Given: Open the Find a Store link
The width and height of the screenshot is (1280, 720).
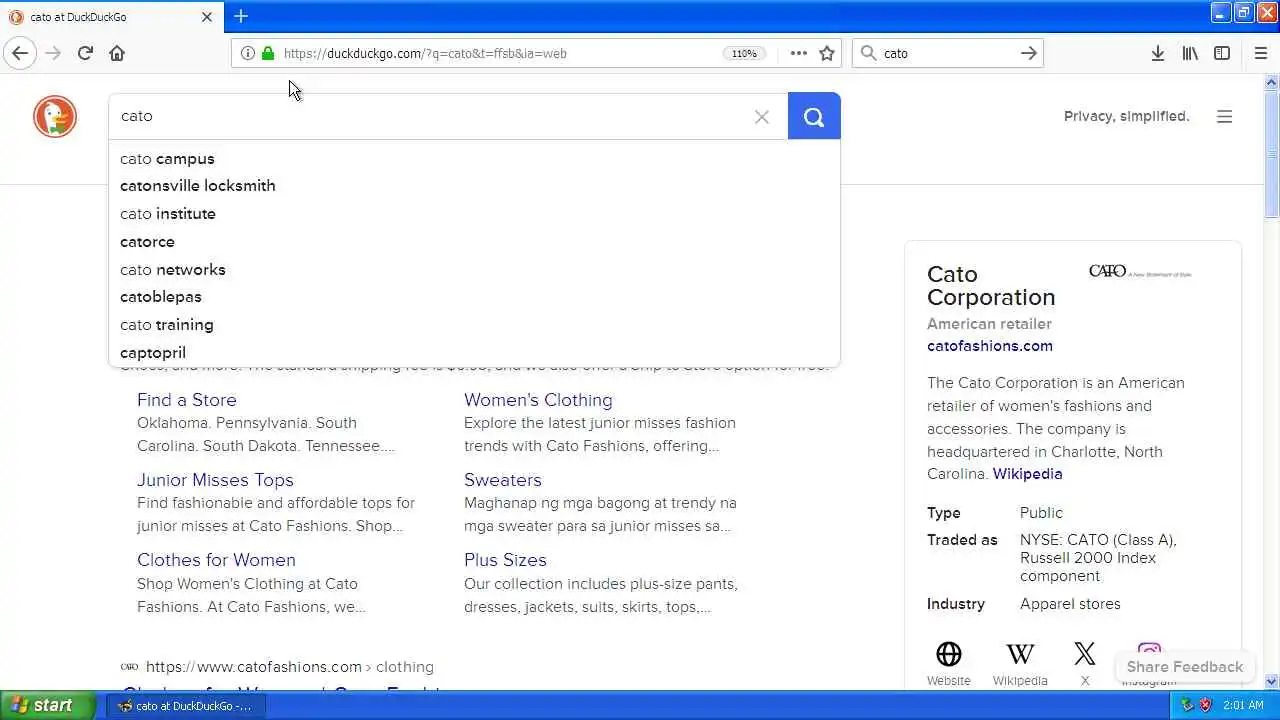Looking at the screenshot, I should [x=187, y=400].
